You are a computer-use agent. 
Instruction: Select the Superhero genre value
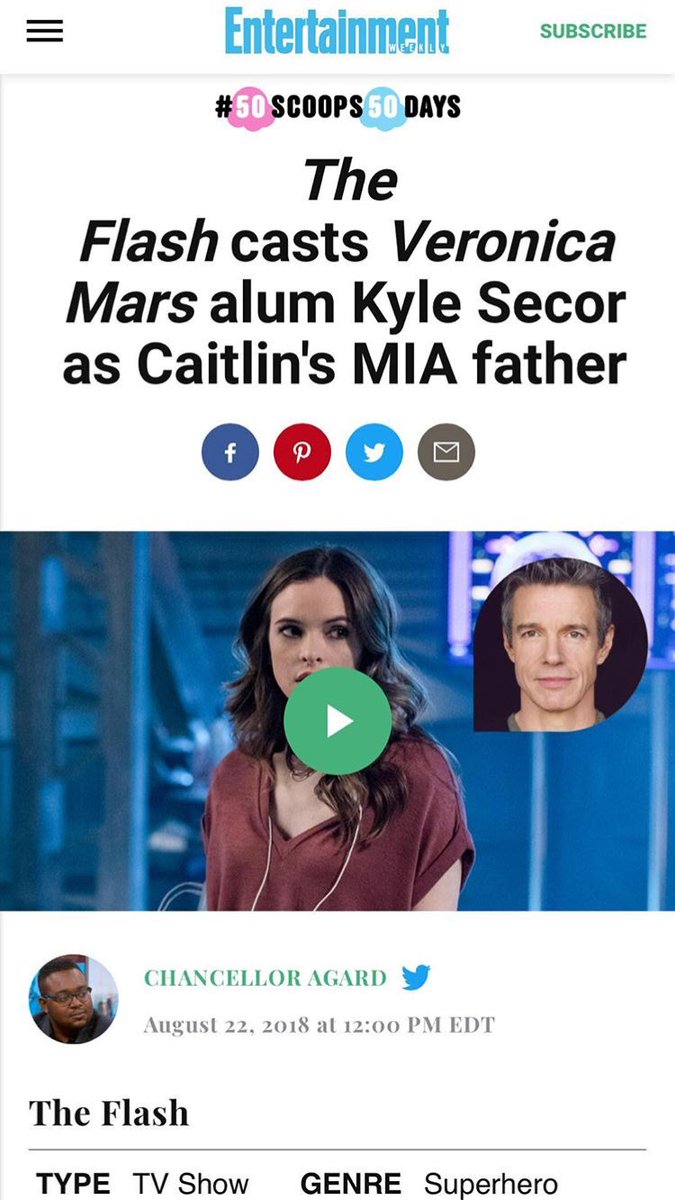(x=491, y=1184)
